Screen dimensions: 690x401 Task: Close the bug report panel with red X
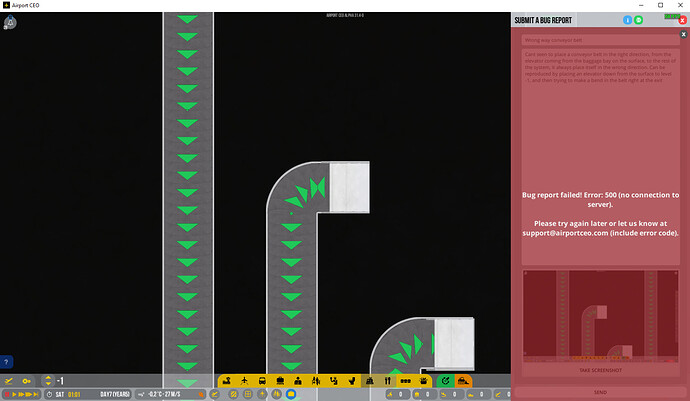coord(683,20)
